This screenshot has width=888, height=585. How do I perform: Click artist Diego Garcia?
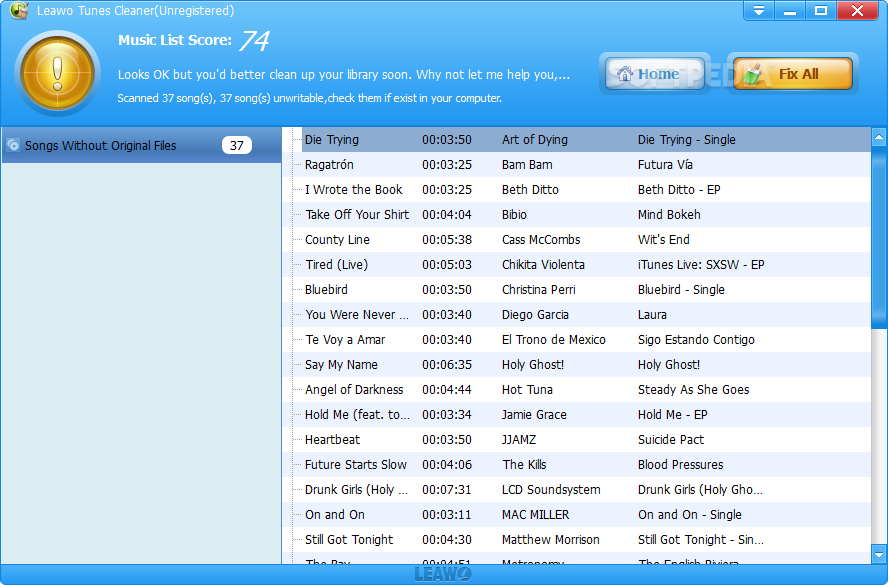coord(535,314)
